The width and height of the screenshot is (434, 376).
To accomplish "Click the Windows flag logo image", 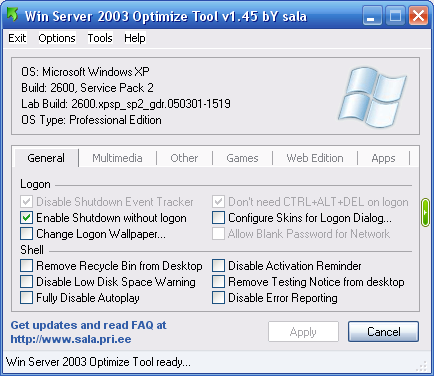I will point(372,97).
